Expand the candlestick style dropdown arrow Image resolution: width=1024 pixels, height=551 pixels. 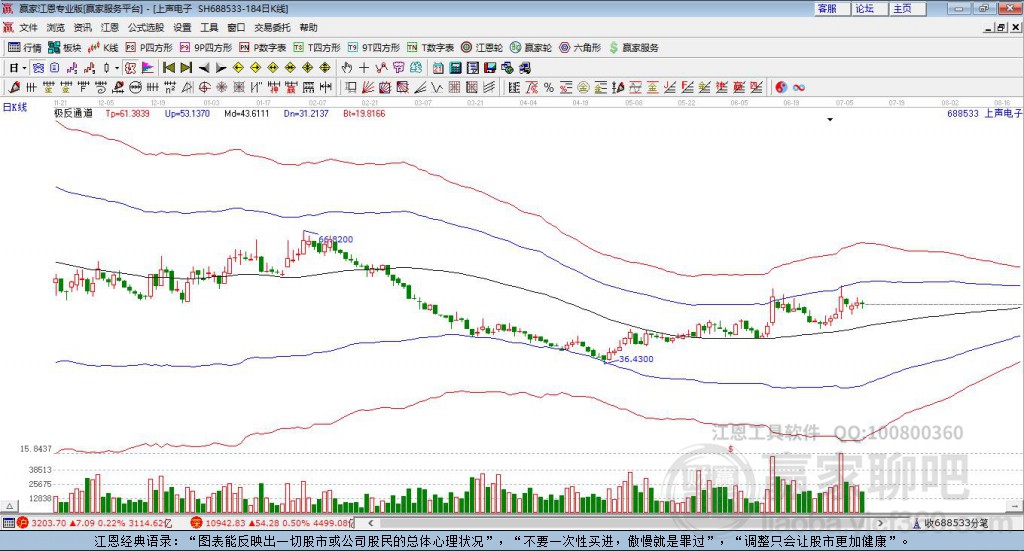(x=116, y=68)
